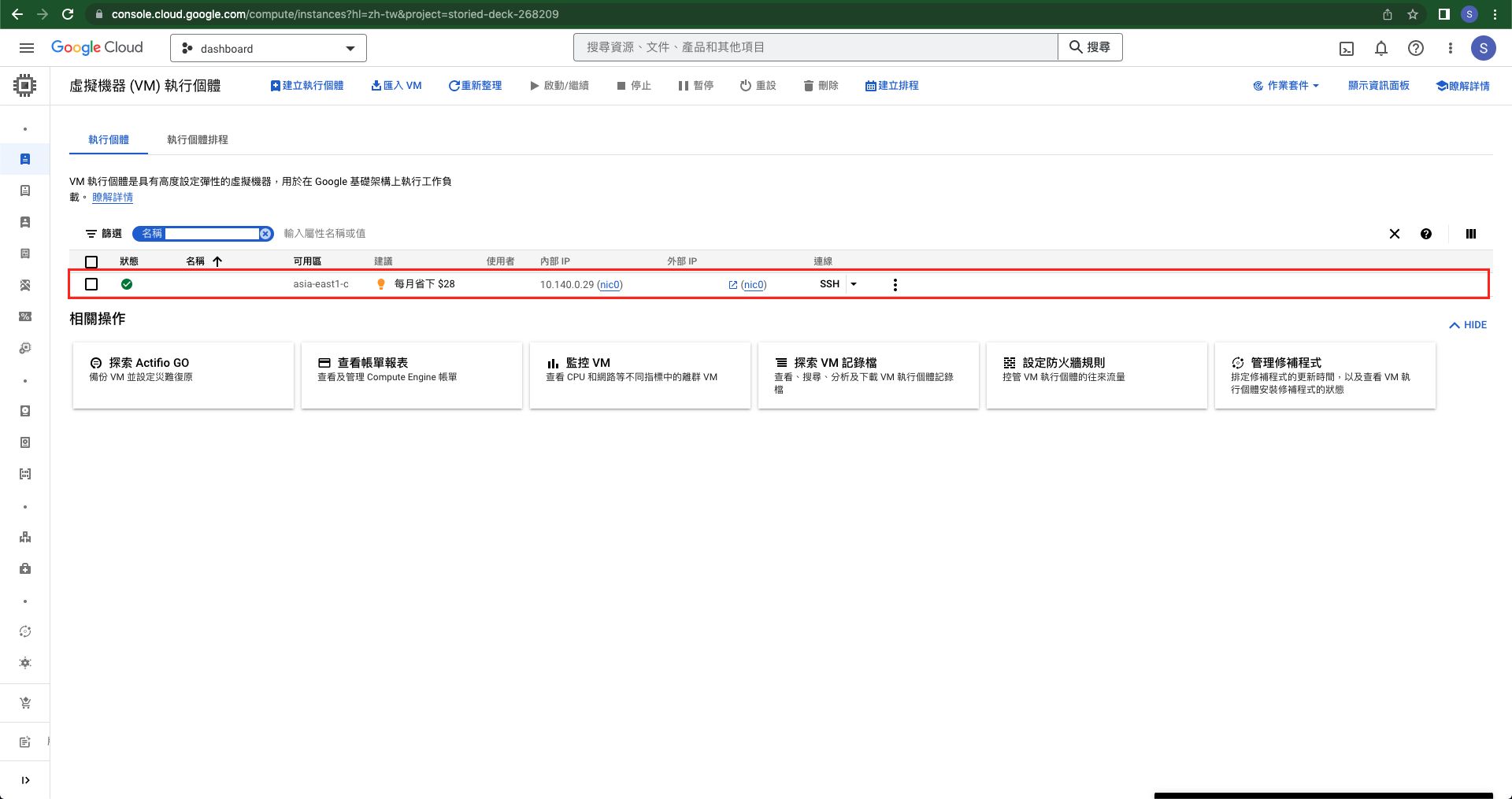Open Migrate to Virtual Machines sidebar icon

click(25, 348)
